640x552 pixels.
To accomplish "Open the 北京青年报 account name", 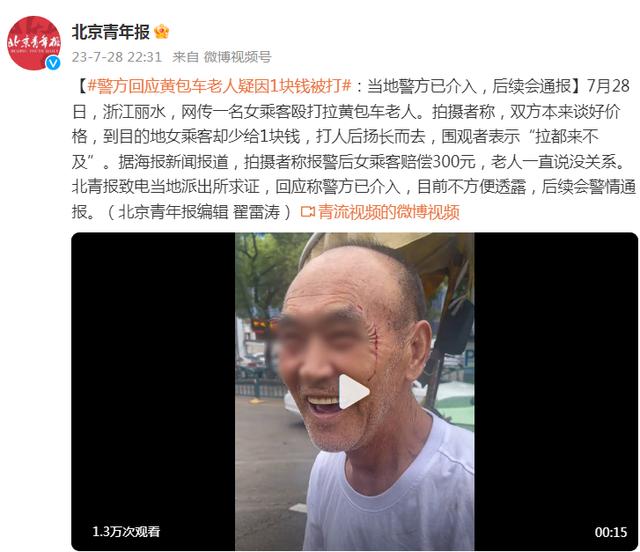I will [111, 32].
